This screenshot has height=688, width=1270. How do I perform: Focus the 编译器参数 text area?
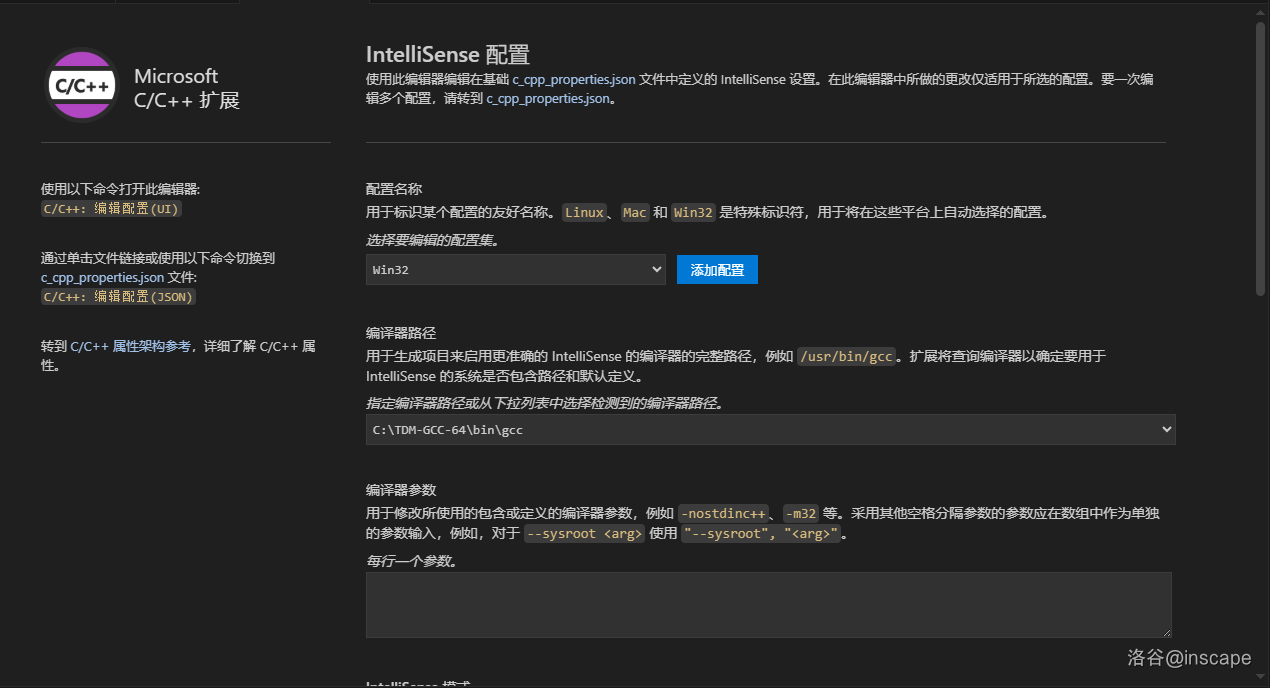(x=767, y=604)
